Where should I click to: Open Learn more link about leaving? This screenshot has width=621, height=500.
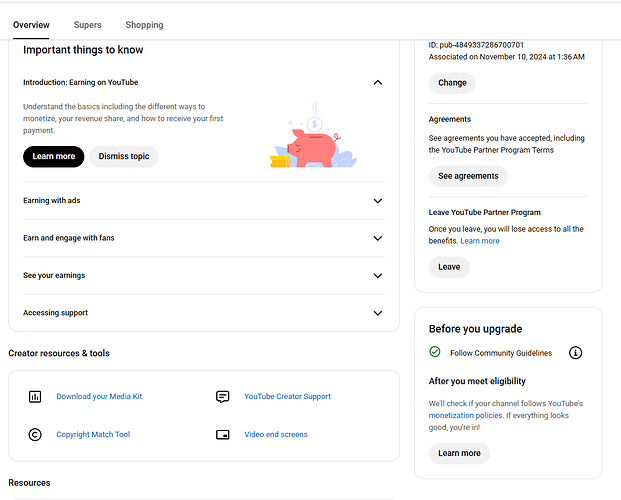[480, 241]
